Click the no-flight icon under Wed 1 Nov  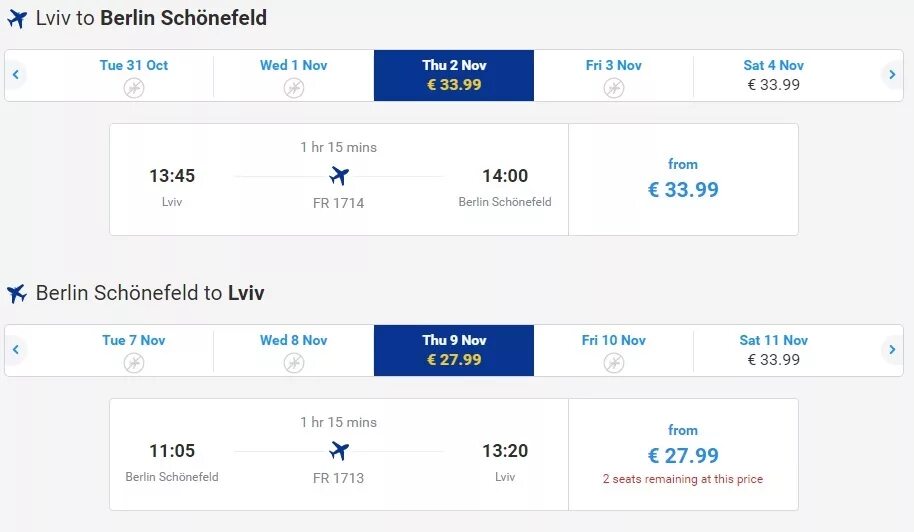pos(293,88)
